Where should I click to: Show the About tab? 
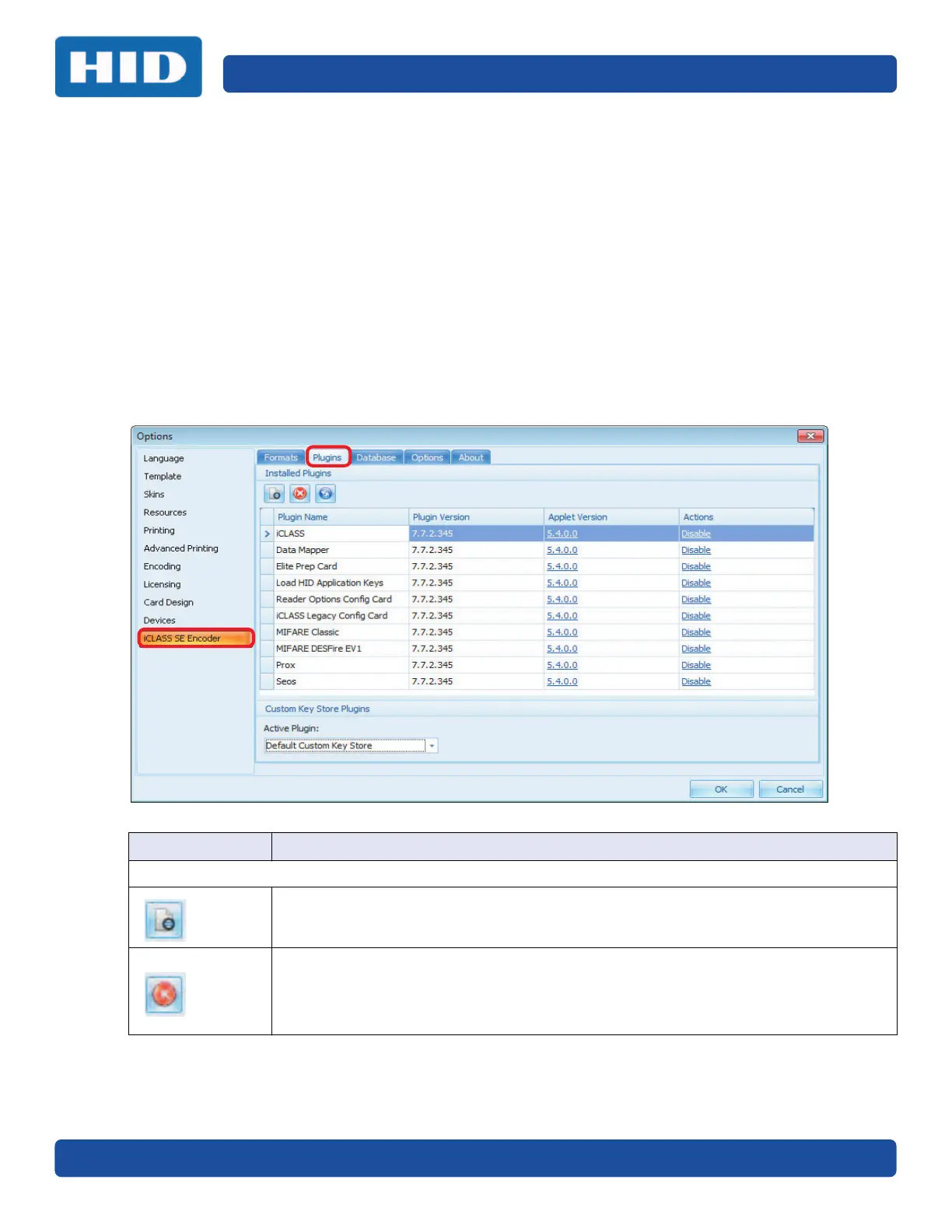pyautogui.click(x=471, y=457)
